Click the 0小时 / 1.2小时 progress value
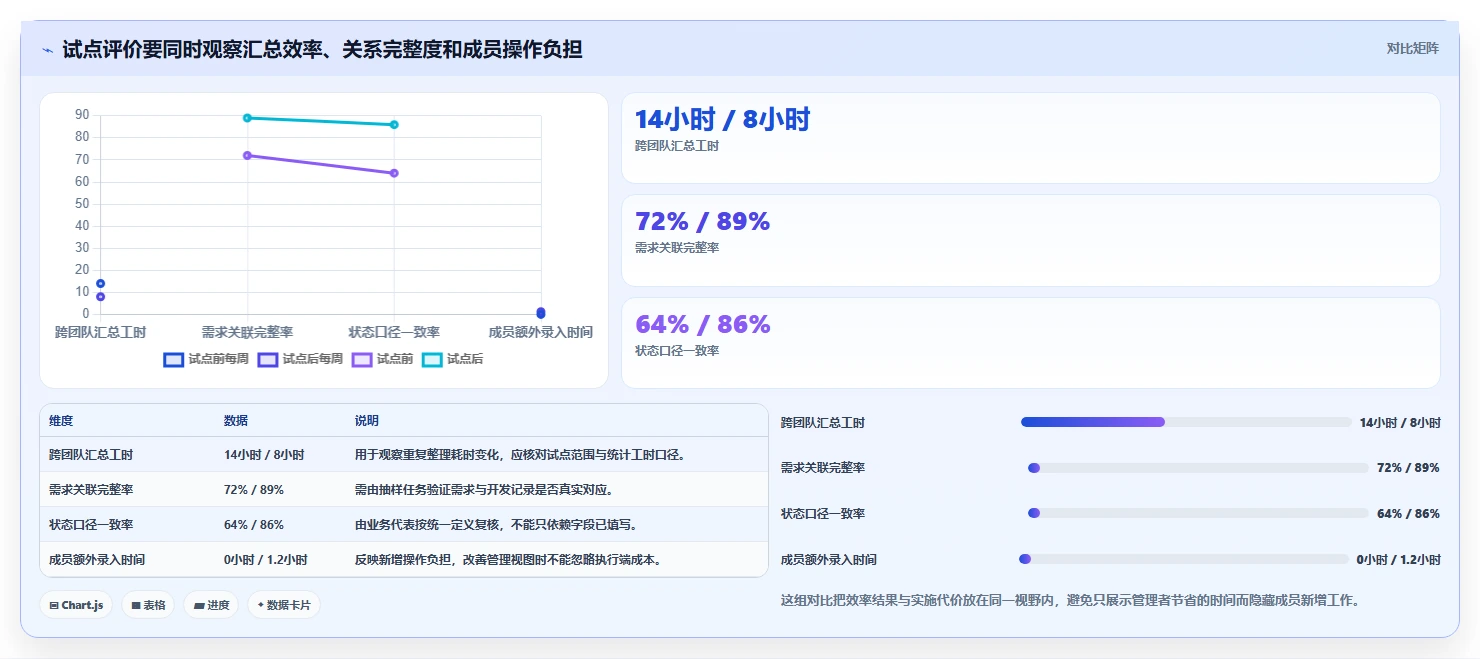 [1398, 560]
